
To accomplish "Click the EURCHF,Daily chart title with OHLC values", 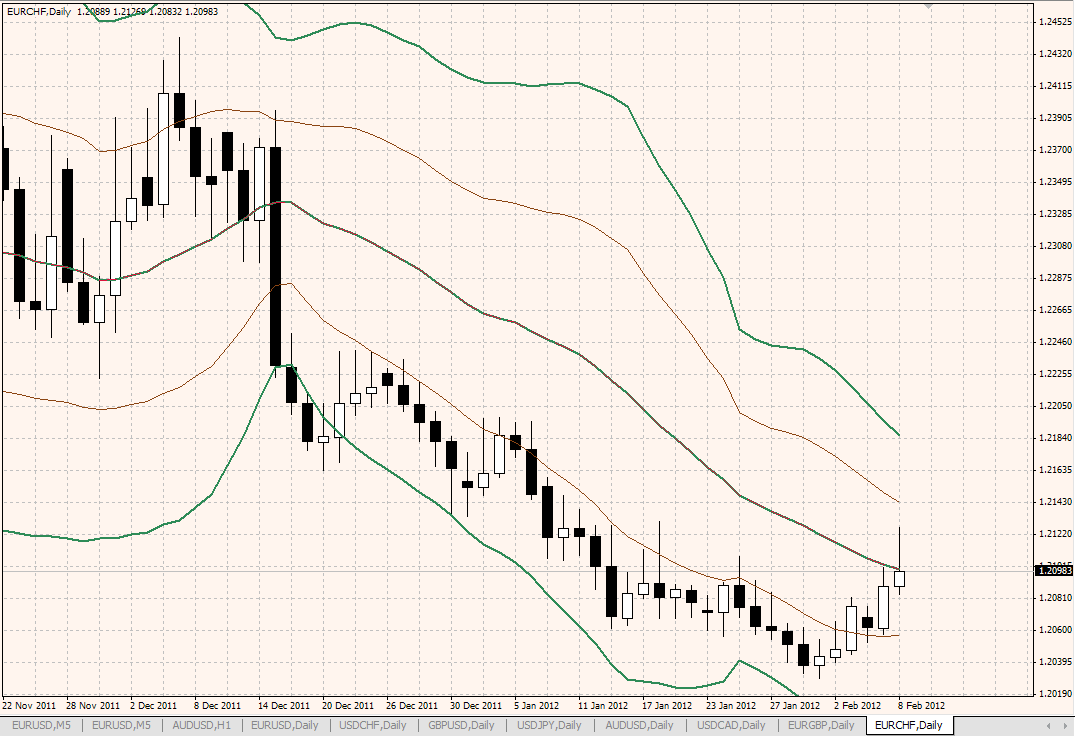I will point(112,12).
